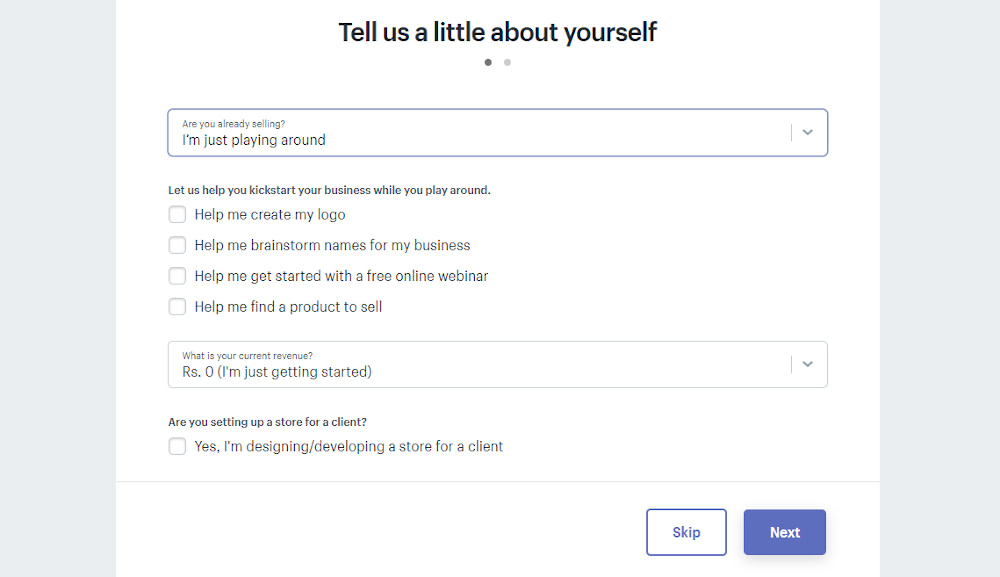Enable the designing a store for a client checkbox
The width and height of the screenshot is (1000, 577).
point(177,446)
